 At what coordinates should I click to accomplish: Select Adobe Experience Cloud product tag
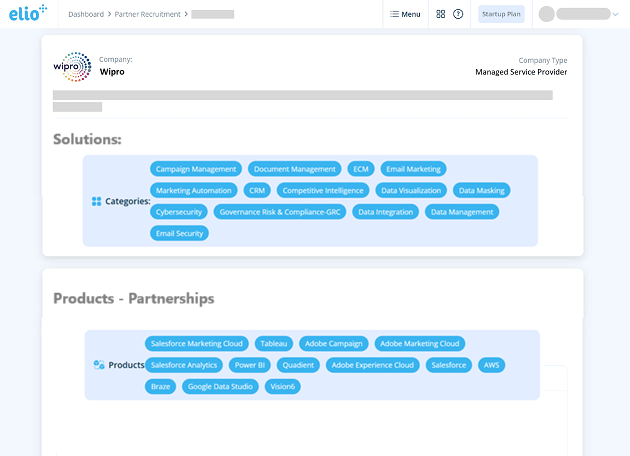[x=373, y=365]
